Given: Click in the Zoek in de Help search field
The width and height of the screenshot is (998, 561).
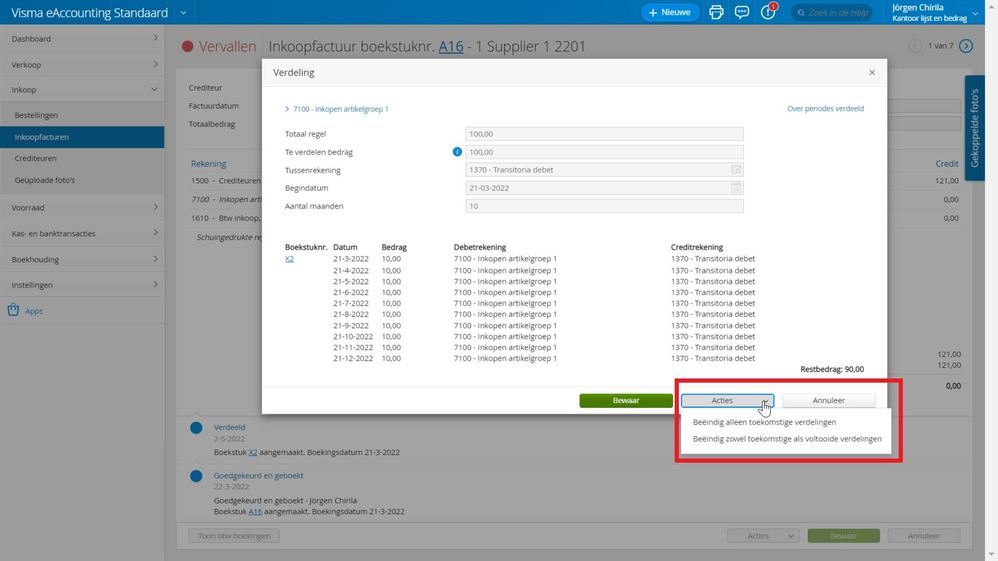Looking at the screenshot, I should point(833,12).
